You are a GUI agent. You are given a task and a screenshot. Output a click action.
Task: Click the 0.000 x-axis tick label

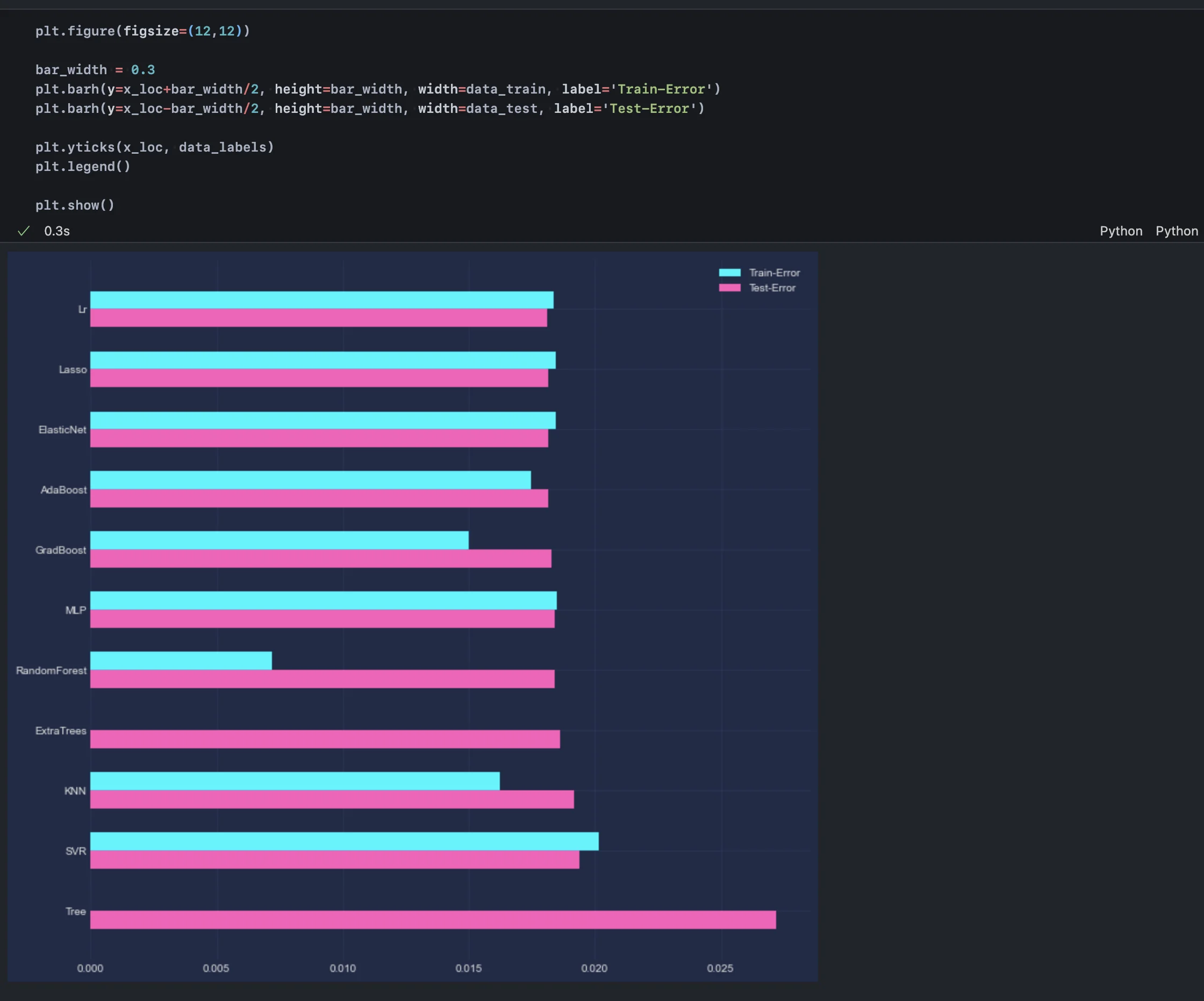[90, 968]
